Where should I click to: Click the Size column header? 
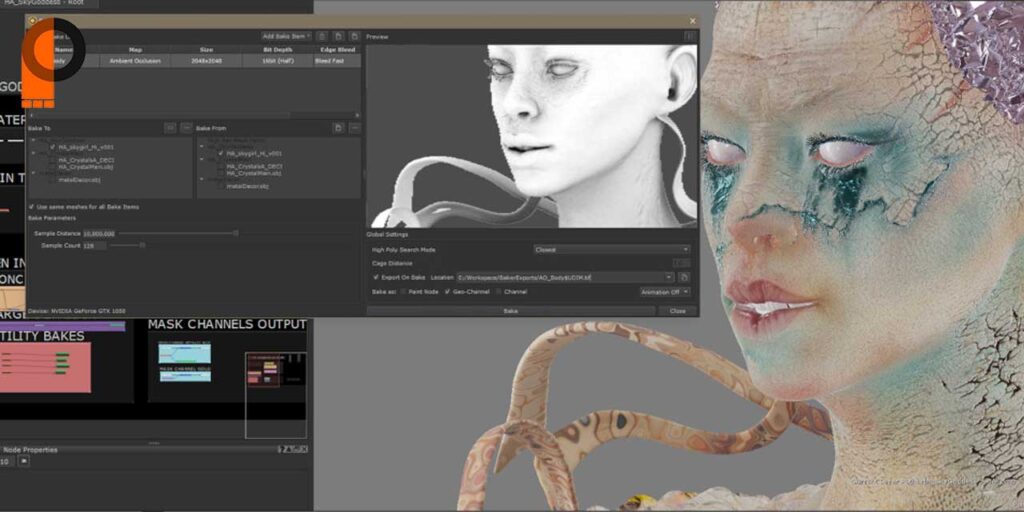click(x=207, y=49)
